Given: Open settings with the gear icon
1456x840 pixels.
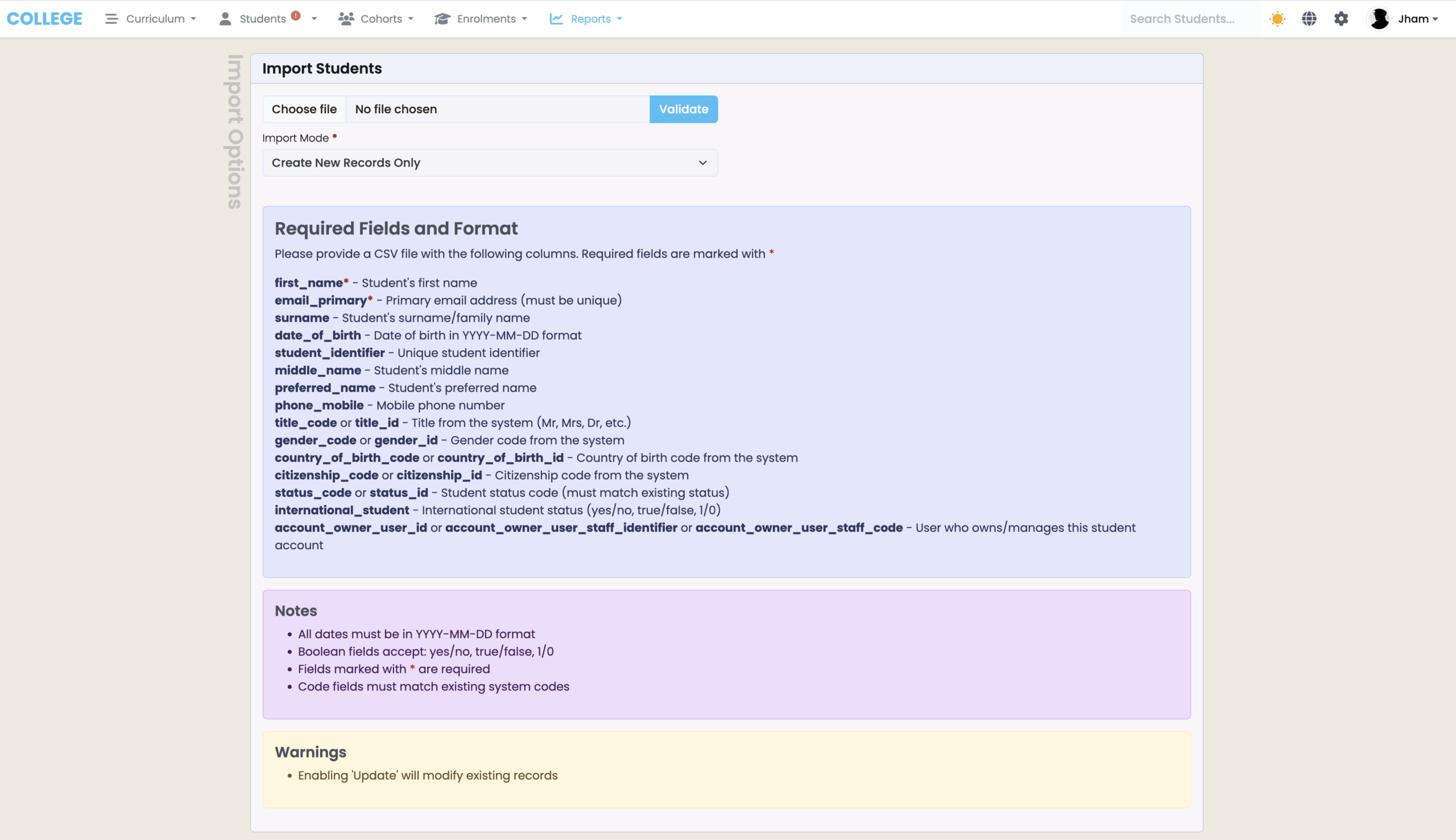Looking at the screenshot, I should [1341, 18].
